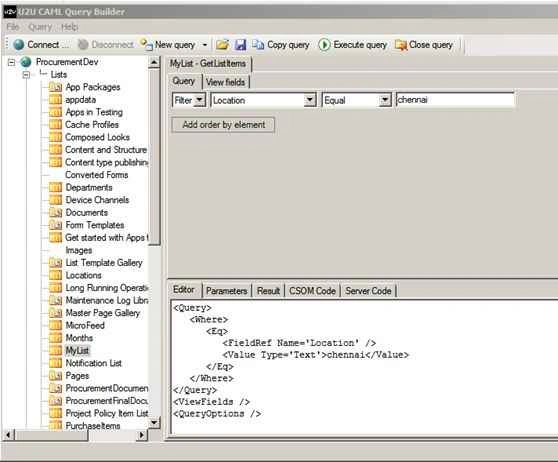Click the Close query icon
558x462 pixels.
tap(401, 45)
